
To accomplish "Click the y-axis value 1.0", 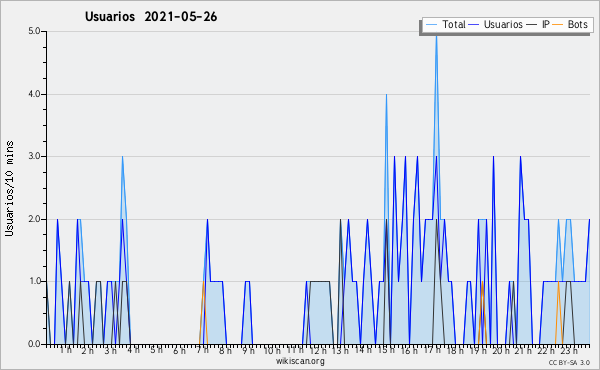I will click(34, 282).
